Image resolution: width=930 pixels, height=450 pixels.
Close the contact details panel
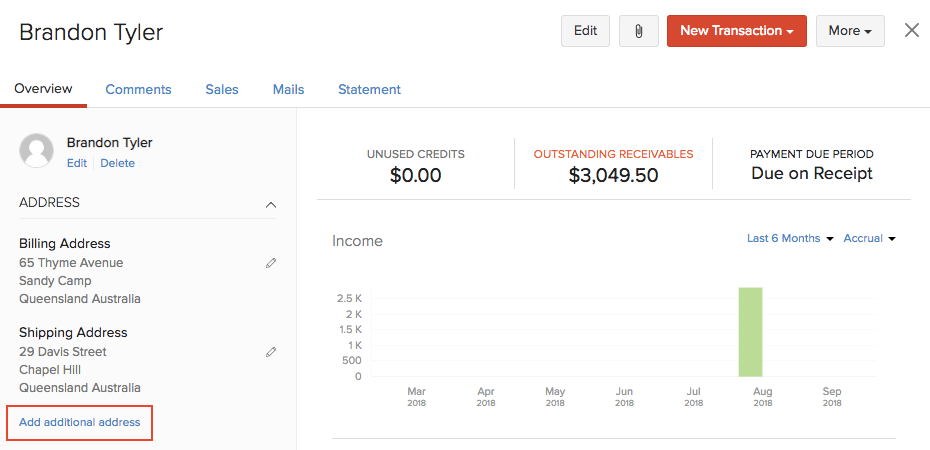click(911, 30)
